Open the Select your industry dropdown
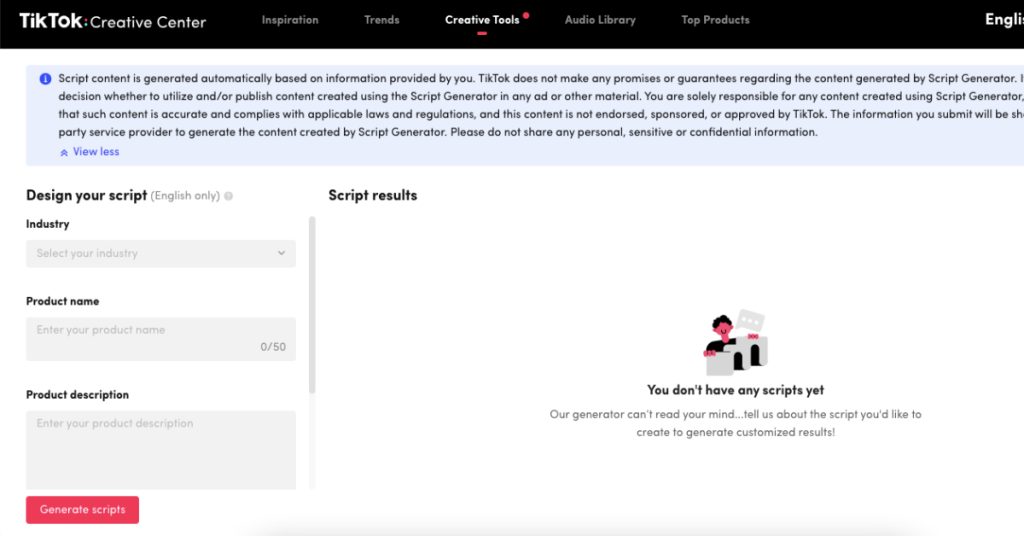The width and height of the screenshot is (1024, 536). [x=161, y=253]
